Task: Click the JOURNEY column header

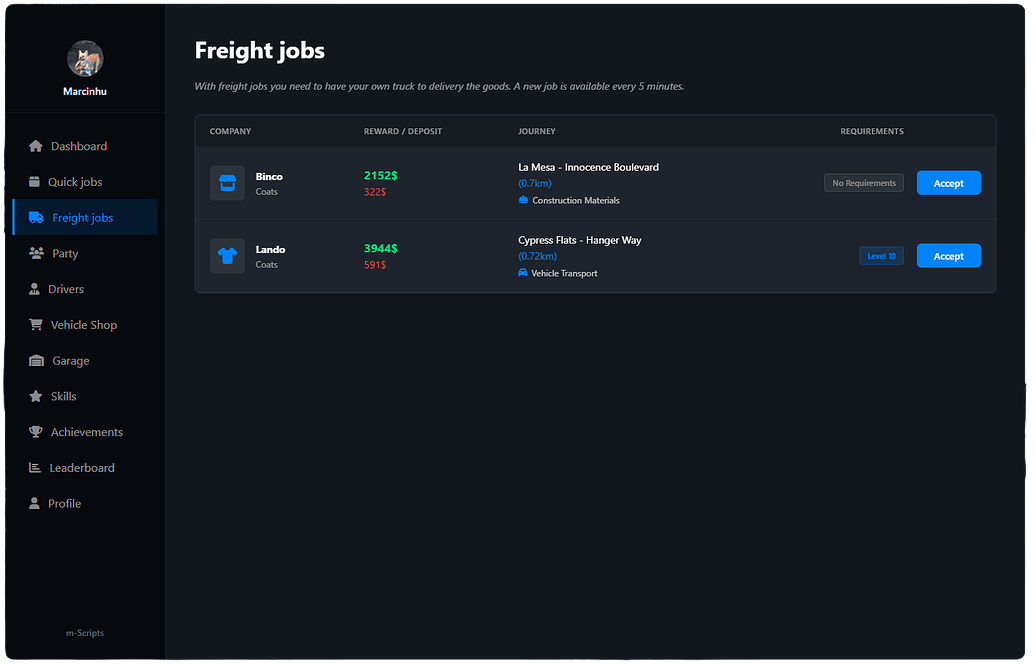Action: [x=537, y=131]
